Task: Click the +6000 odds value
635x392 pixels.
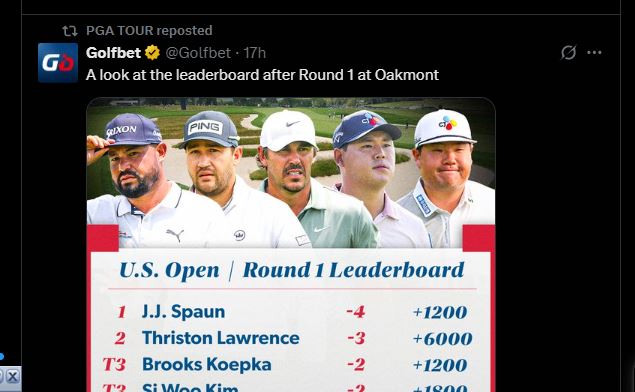Action: 442,339
